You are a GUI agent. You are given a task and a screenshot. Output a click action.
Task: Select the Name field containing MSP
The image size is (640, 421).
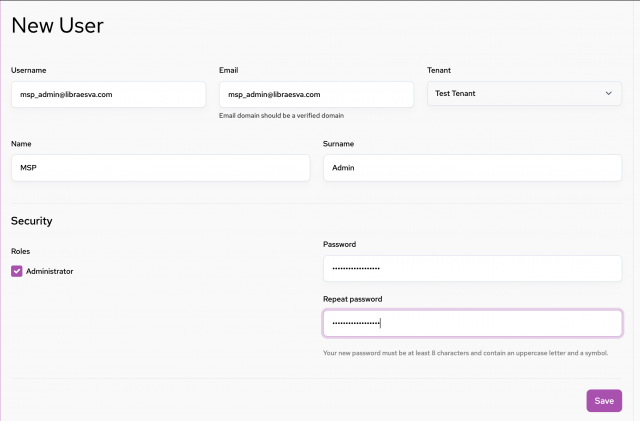pyautogui.click(x=160, y=168)
